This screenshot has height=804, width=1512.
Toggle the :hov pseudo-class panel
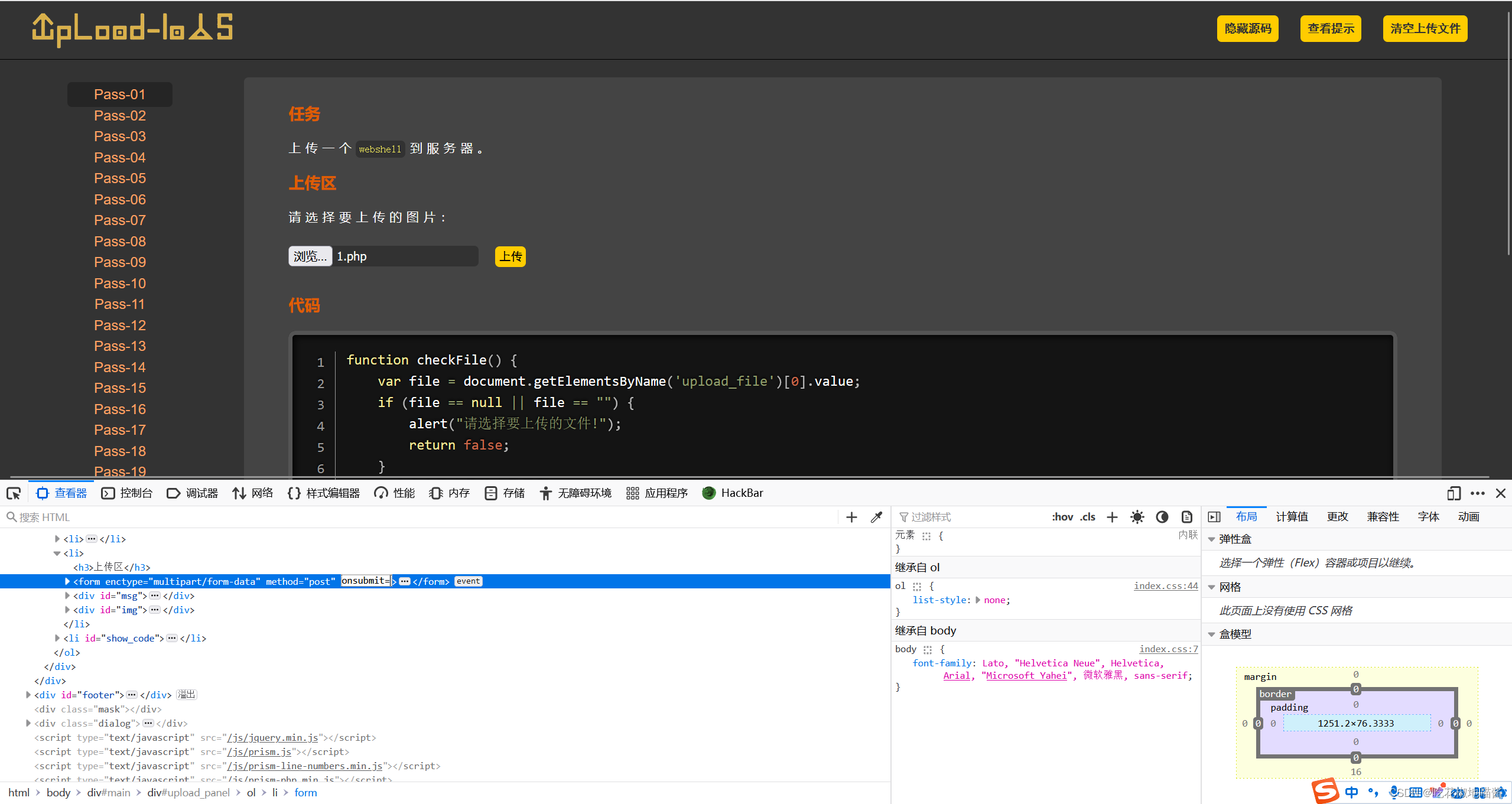coord(1062,517)
